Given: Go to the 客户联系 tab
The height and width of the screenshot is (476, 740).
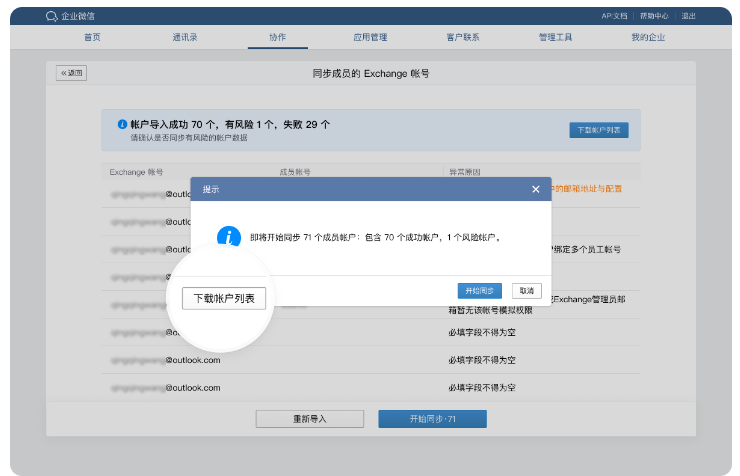Looking at the screenshot, I should pos(462,37).
